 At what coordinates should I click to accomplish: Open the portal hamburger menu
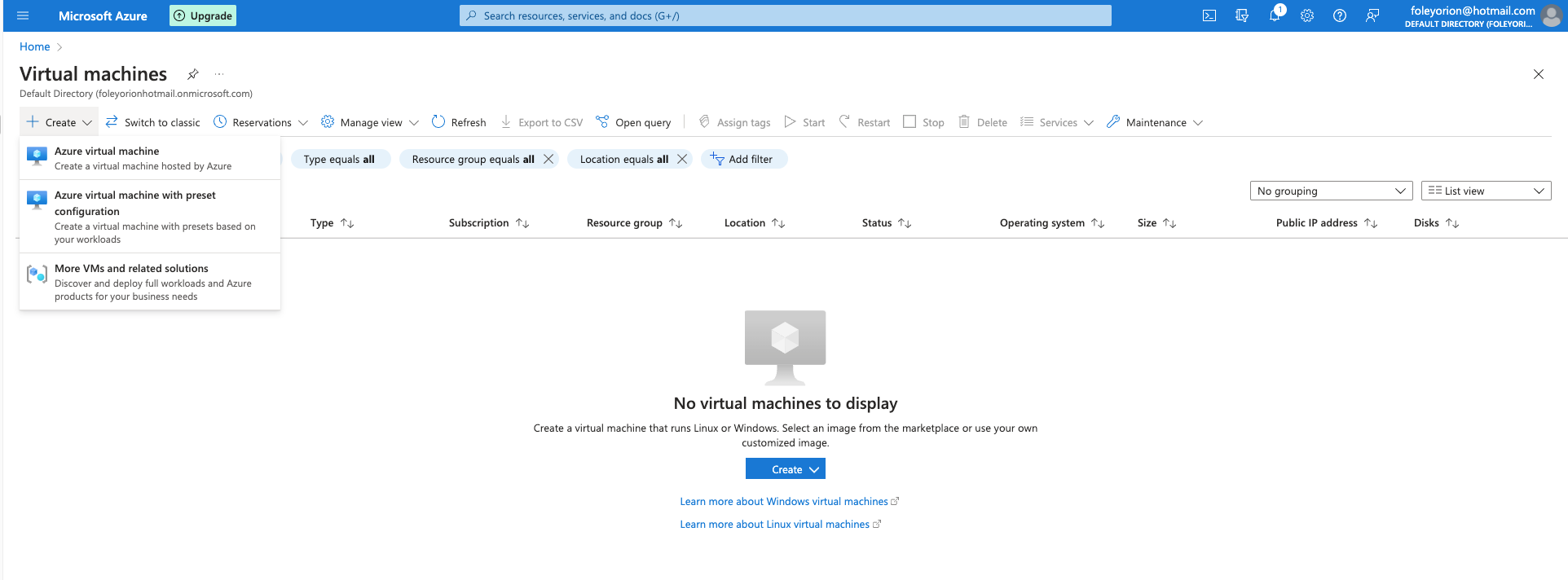[x=23, y=15]
